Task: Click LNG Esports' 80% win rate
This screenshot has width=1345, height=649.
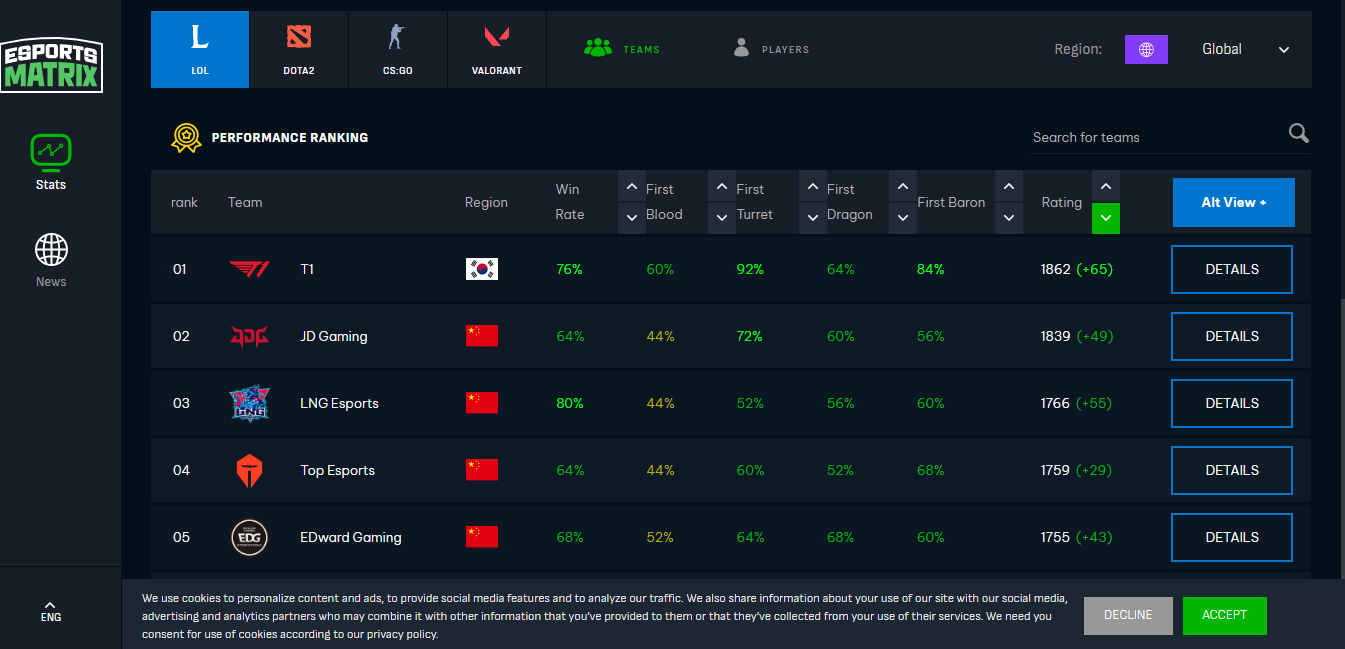Action: (570, 403)
